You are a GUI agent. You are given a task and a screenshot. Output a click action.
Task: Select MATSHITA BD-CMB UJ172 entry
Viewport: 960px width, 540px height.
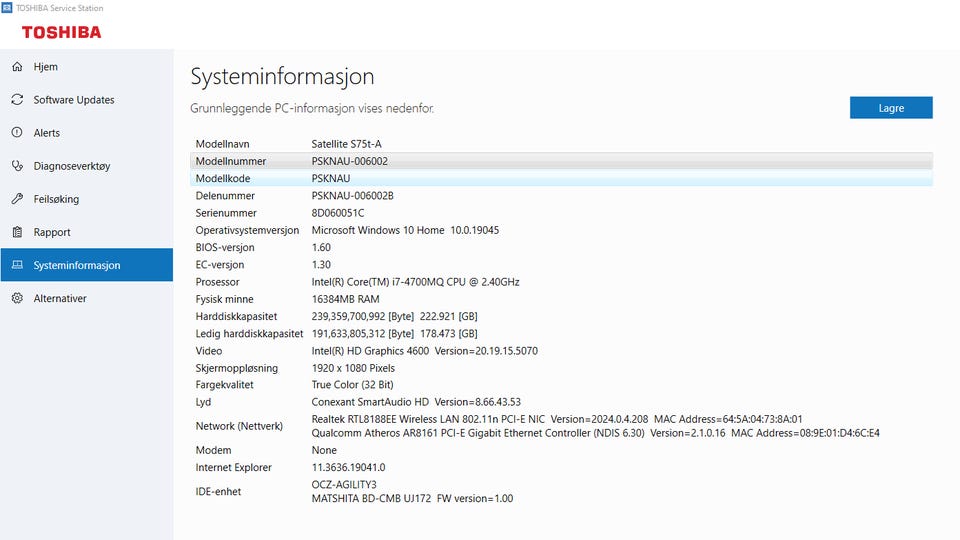tap(412, 498)
